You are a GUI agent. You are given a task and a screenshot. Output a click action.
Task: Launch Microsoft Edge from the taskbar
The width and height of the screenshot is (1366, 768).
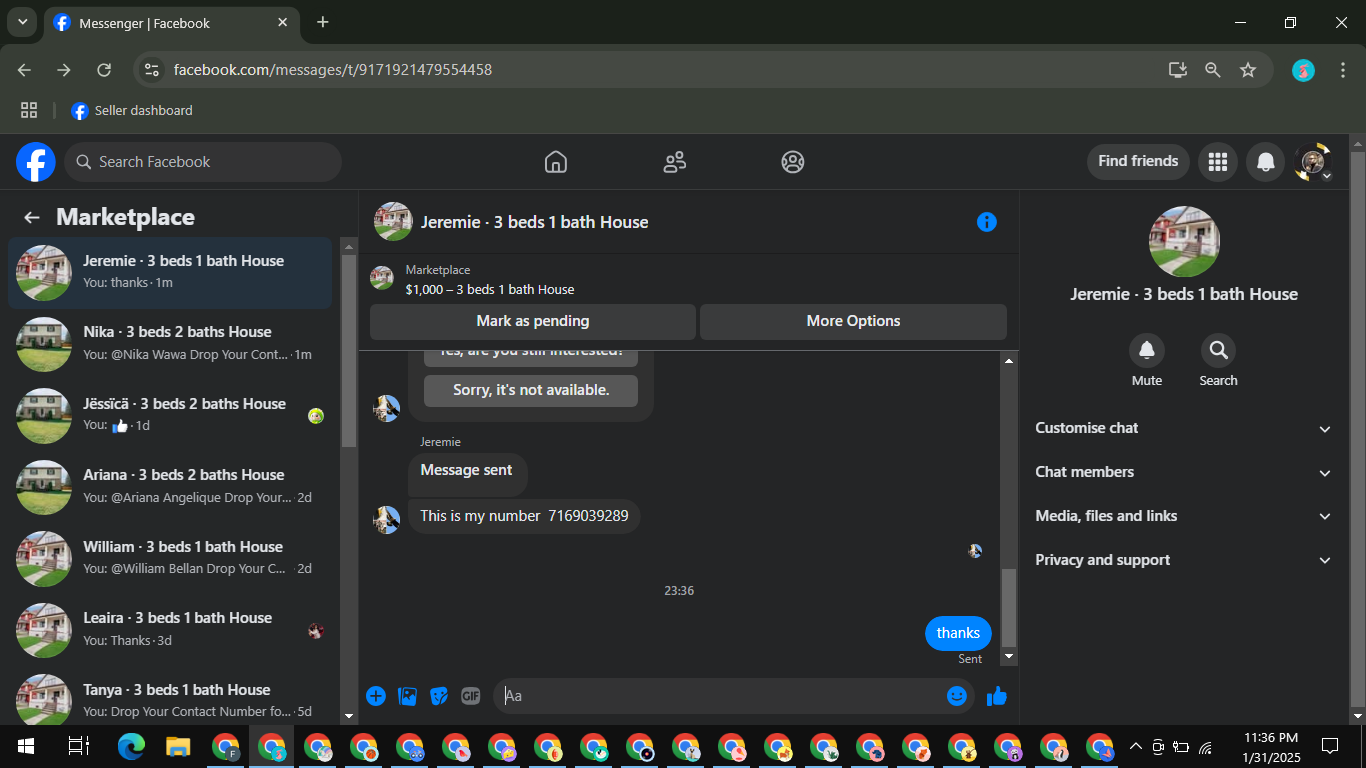coord(131,746)
